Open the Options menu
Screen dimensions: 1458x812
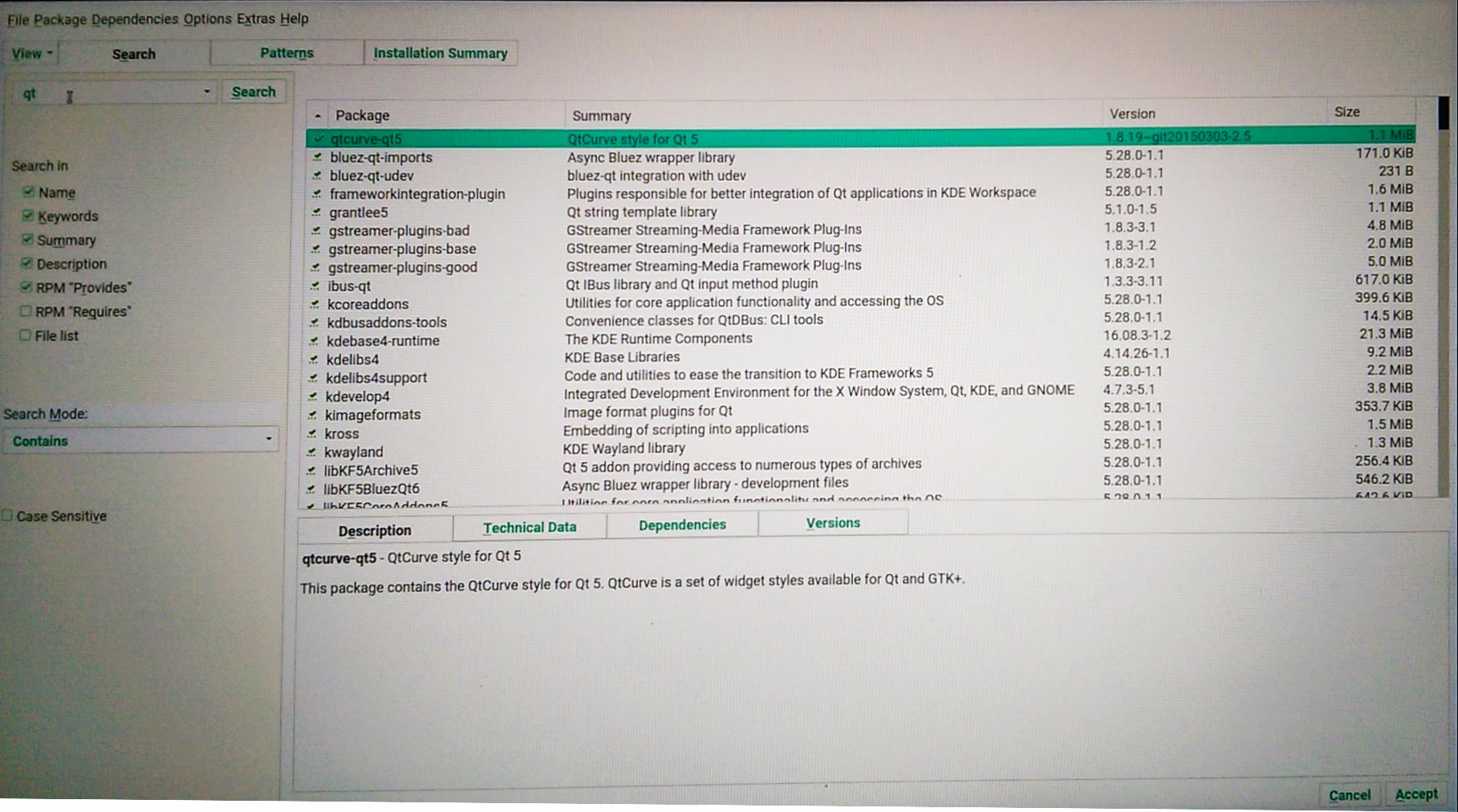coord(207,18)
